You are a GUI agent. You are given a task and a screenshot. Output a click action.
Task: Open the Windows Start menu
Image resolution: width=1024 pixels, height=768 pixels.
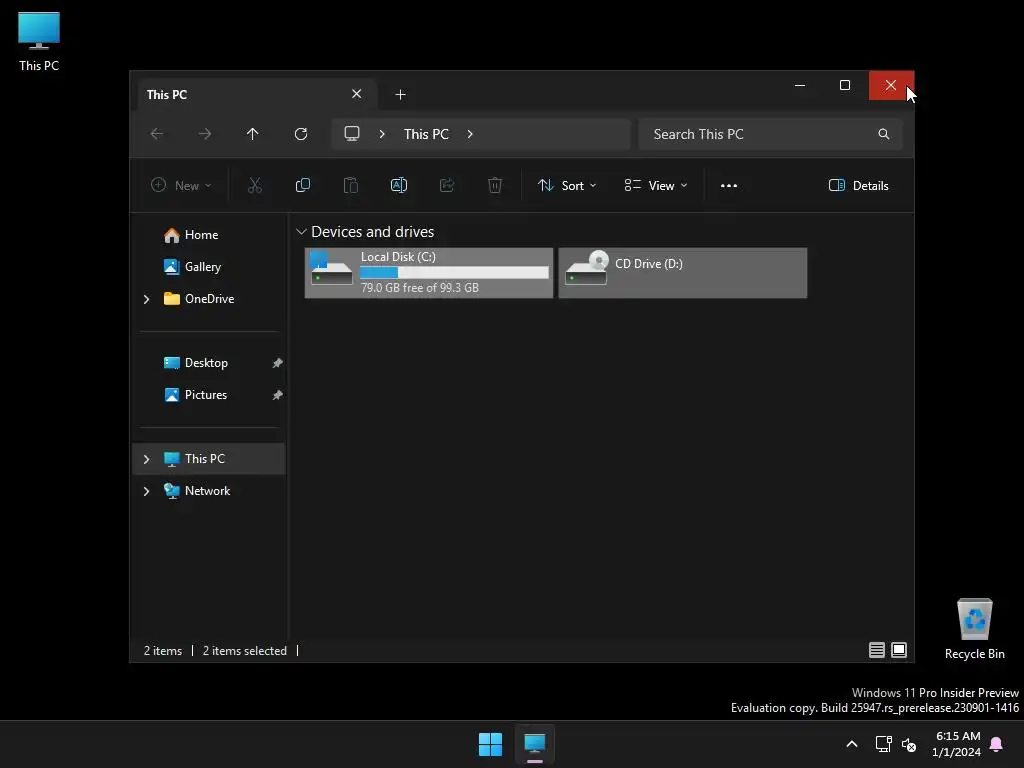coord(490,744)
